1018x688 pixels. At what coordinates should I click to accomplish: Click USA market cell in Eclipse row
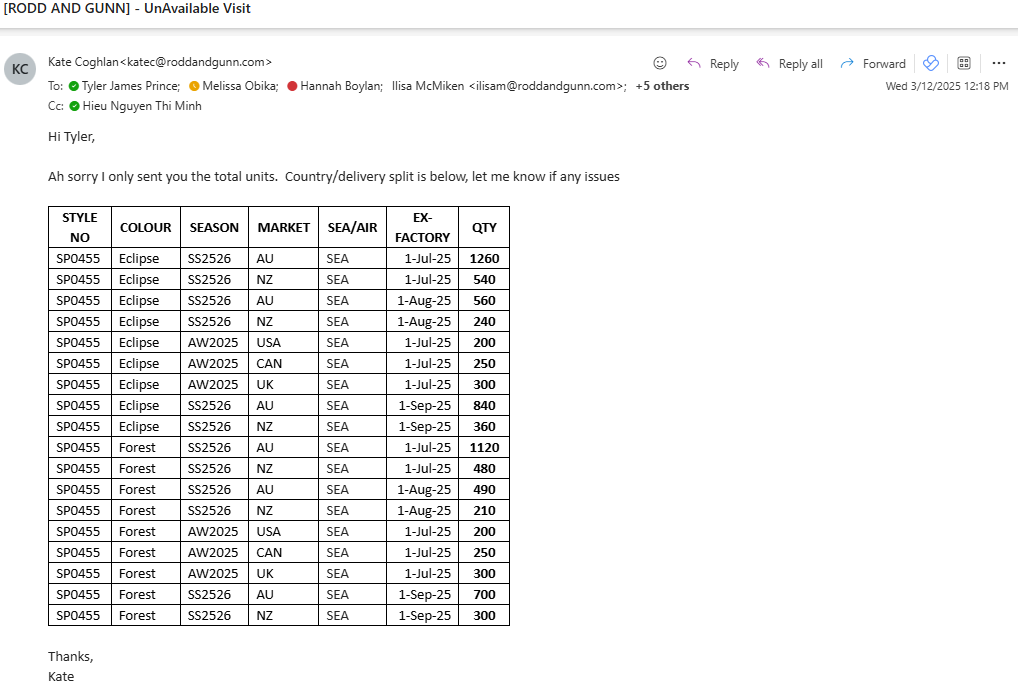pyautogui.click(x=283, y=342)
